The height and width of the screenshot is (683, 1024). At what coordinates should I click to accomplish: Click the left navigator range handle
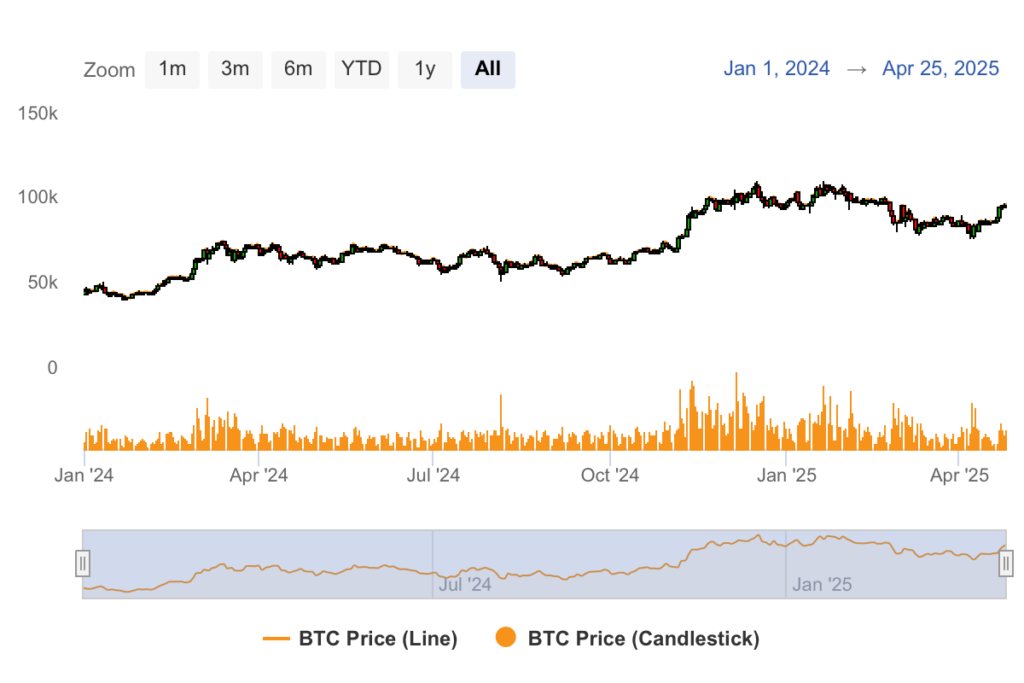(83, 564)
